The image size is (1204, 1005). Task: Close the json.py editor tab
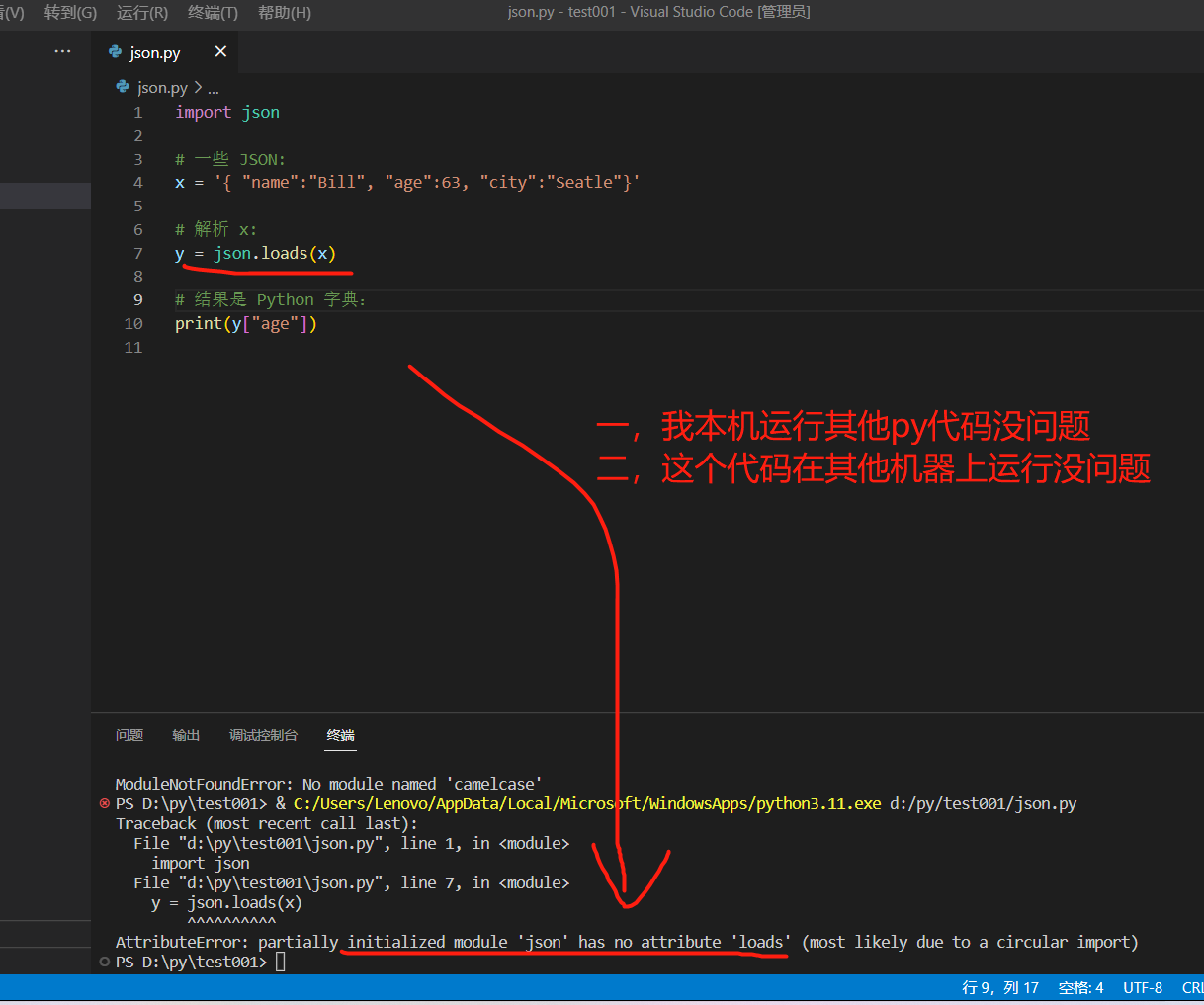(220, 51)
